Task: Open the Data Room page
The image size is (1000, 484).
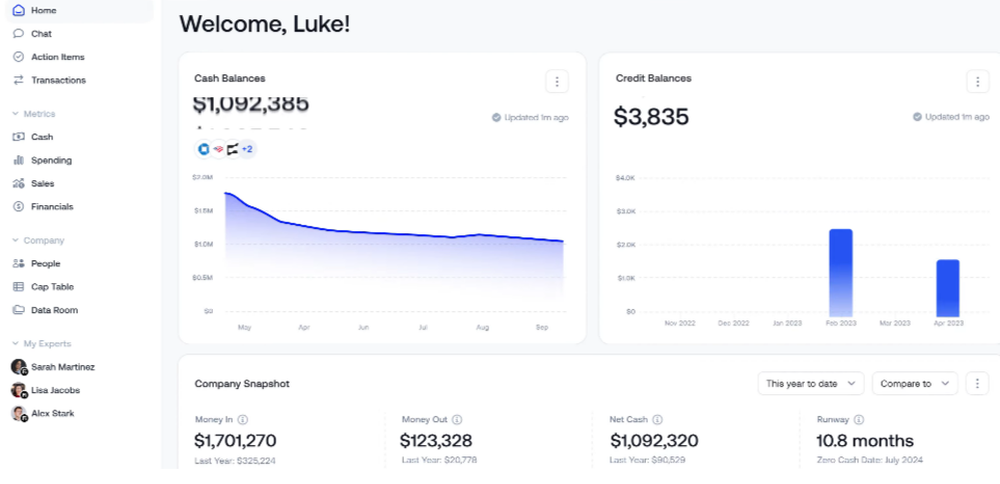Action: [54, 310]
